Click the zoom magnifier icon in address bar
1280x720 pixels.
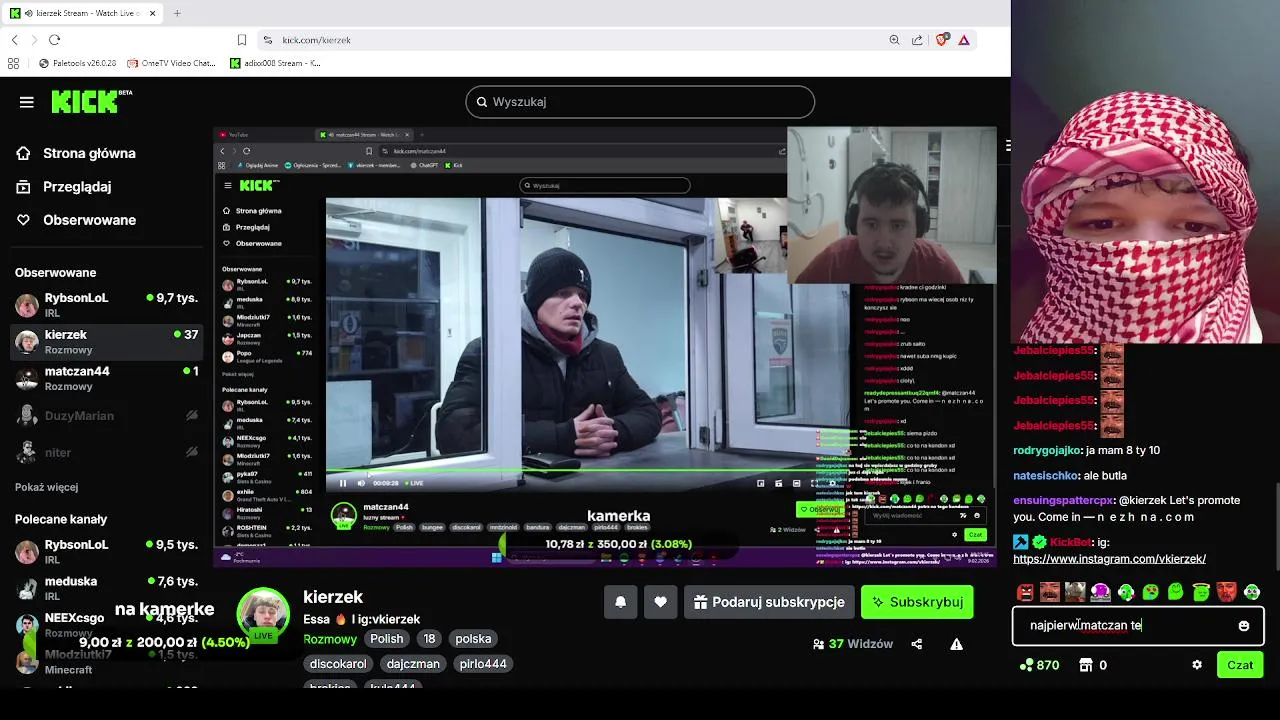(x=894, y=40)
